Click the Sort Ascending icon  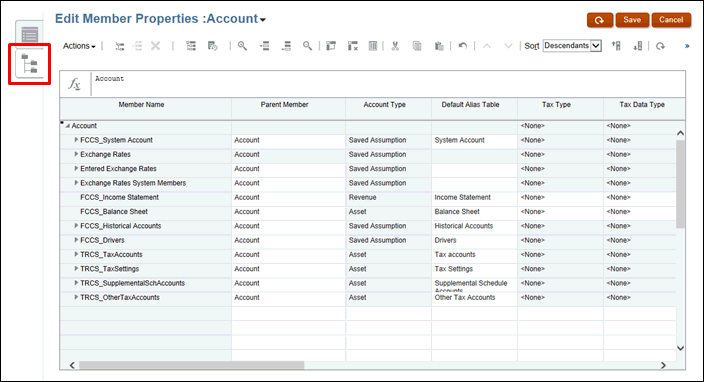tap(616, 46)
